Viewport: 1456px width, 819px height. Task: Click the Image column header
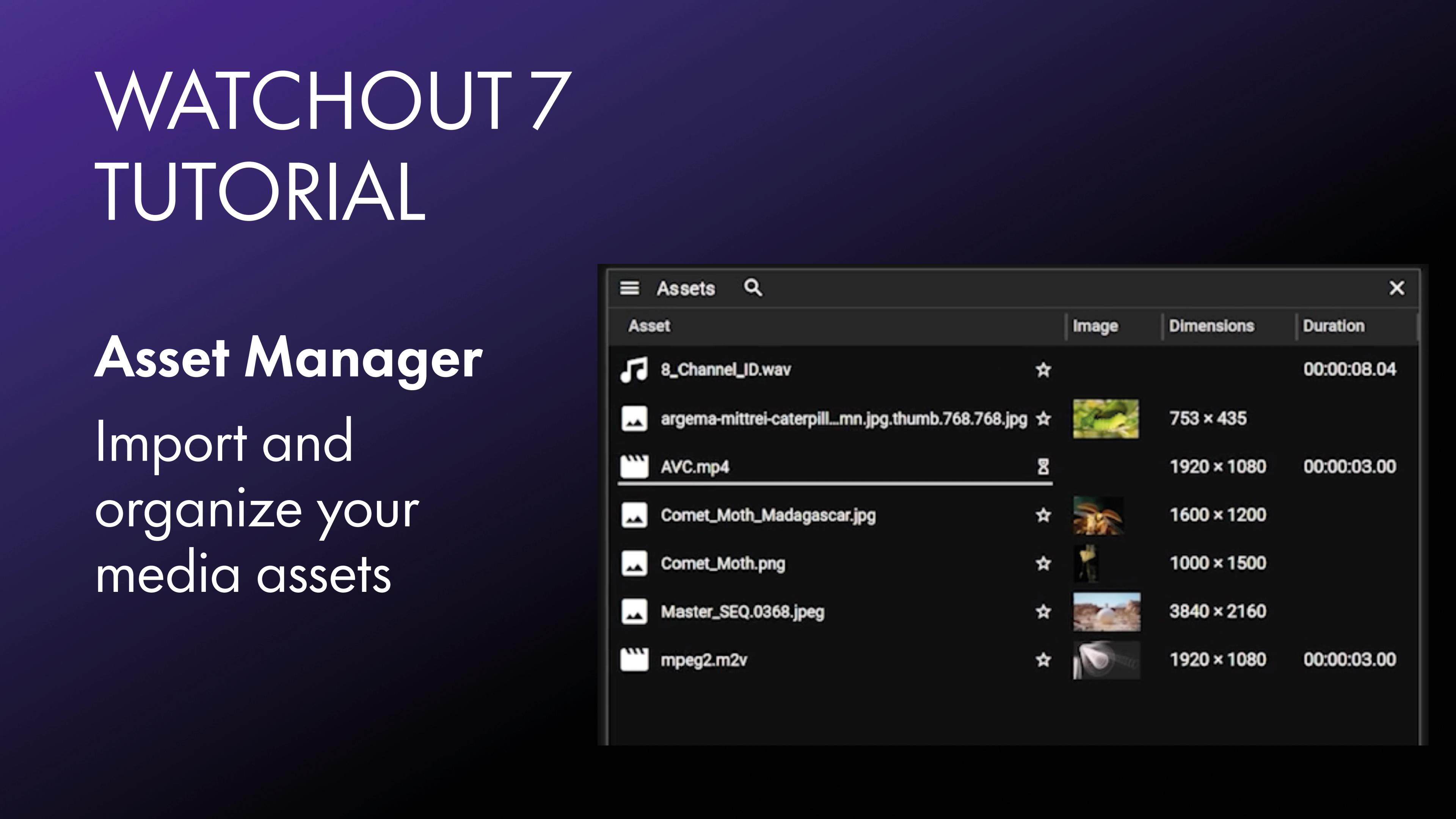click(x=1095, y=326)
